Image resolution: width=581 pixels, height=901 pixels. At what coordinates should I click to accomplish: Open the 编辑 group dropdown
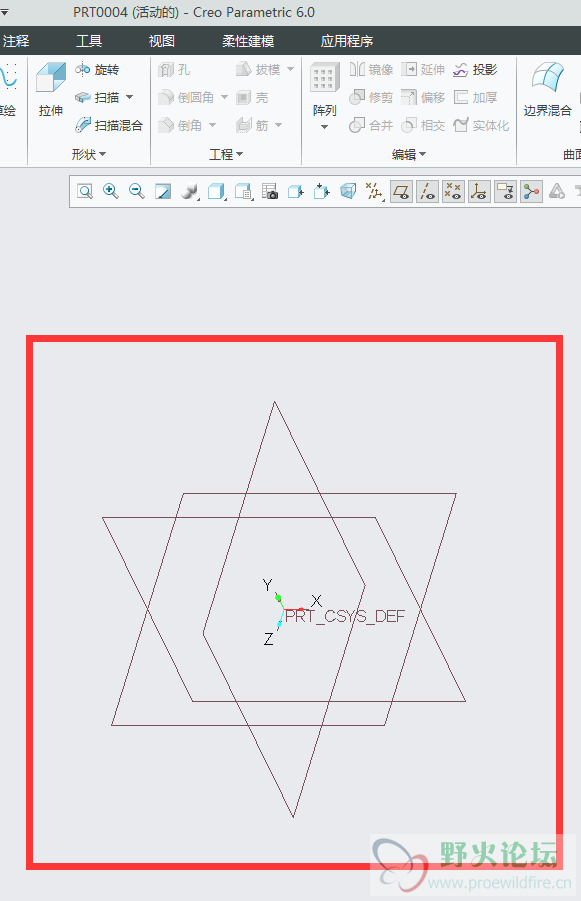coord(409,154)
